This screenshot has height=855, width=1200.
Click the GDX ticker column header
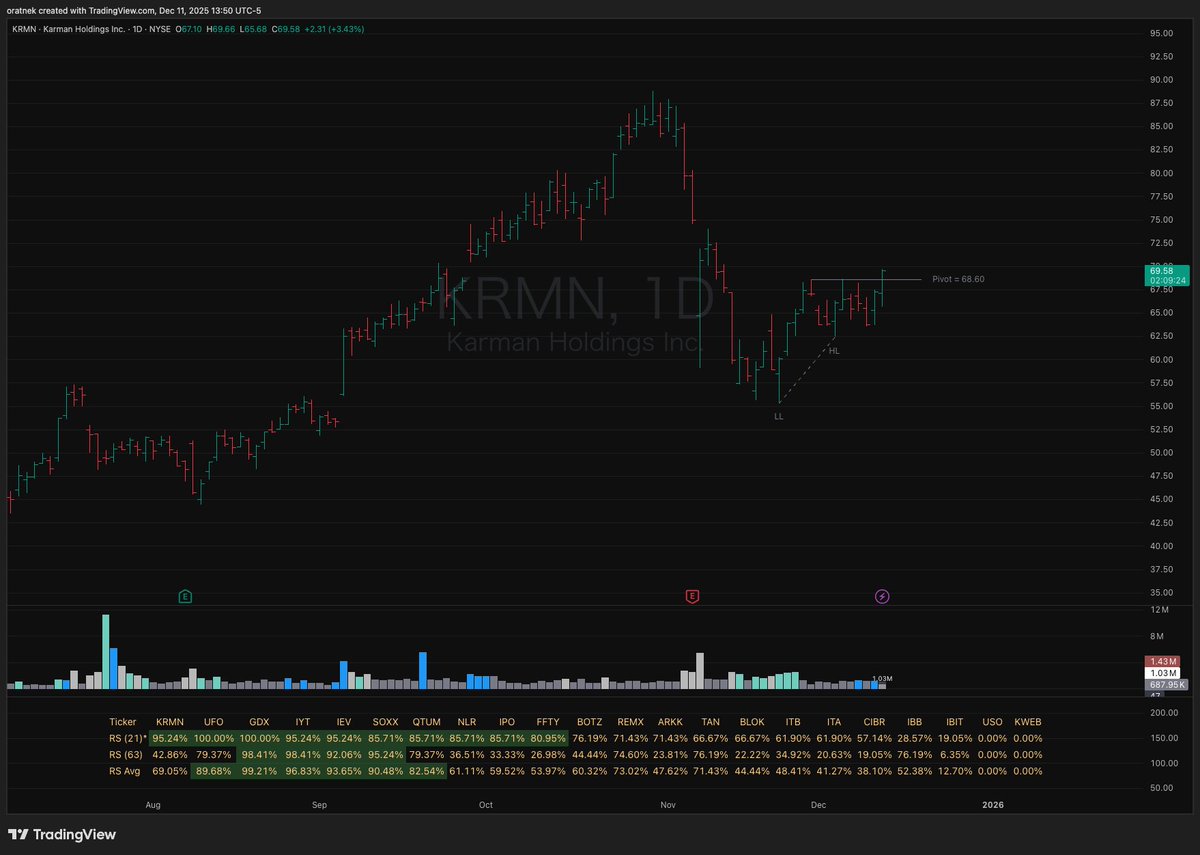[259, 721]
